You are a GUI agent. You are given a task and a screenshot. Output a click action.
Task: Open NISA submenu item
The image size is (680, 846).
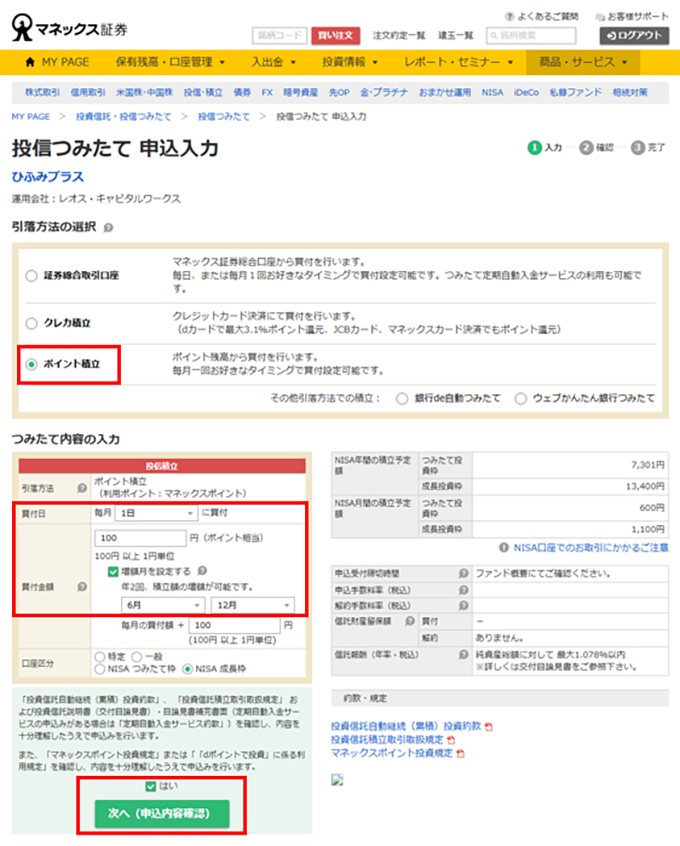[x=492, y=92]
